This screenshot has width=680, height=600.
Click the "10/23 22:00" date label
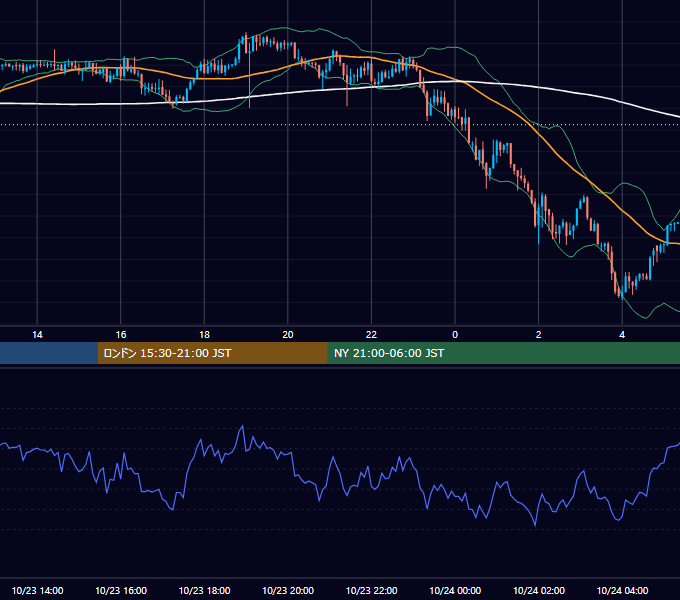click(371, 590)
